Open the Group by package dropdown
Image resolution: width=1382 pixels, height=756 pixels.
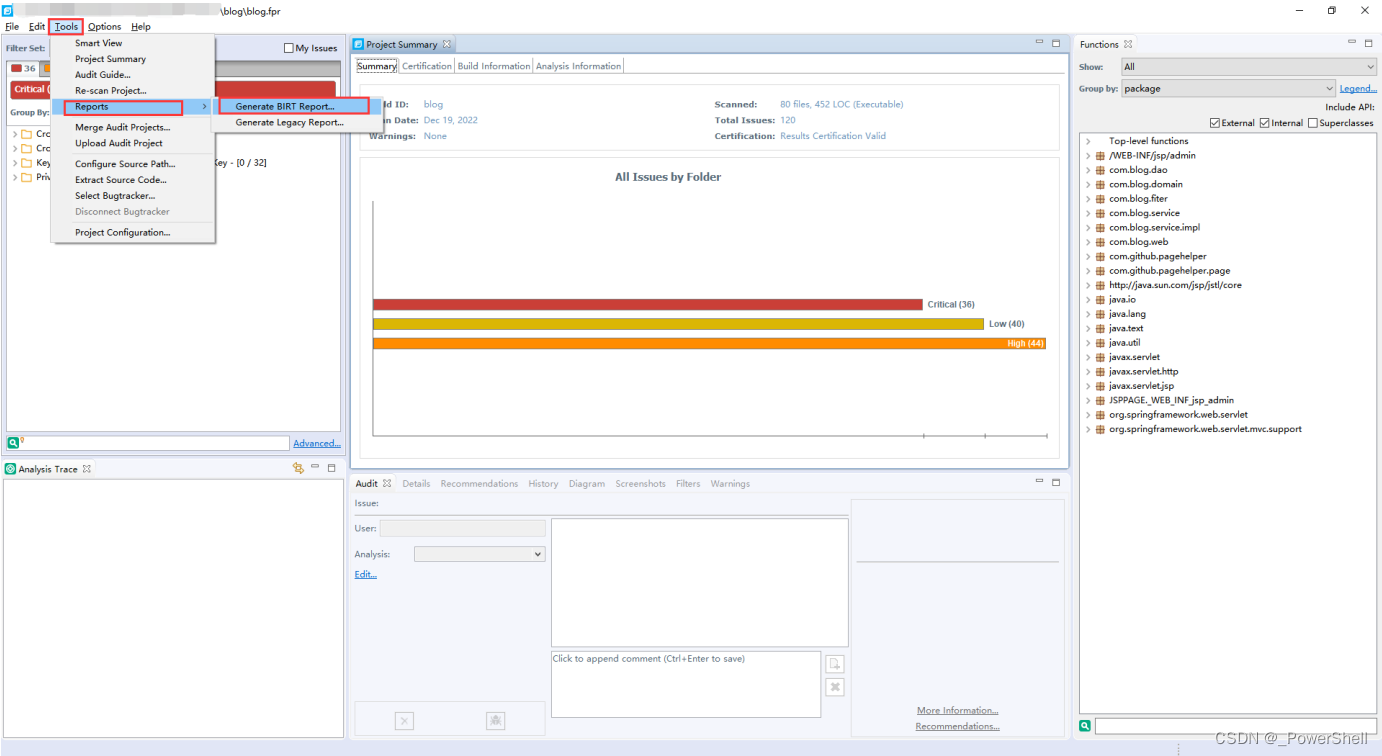coord(1227,88)
